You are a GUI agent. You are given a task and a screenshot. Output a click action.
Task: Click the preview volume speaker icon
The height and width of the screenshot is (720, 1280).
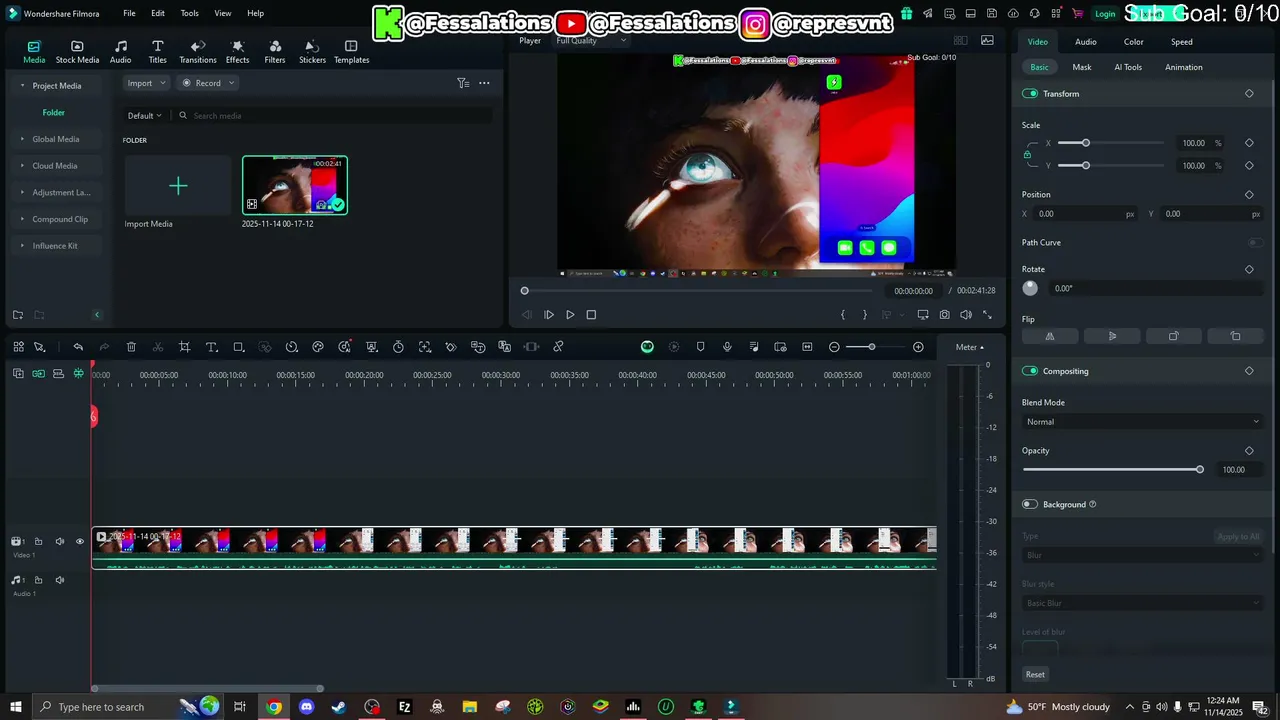pos(966,315)
